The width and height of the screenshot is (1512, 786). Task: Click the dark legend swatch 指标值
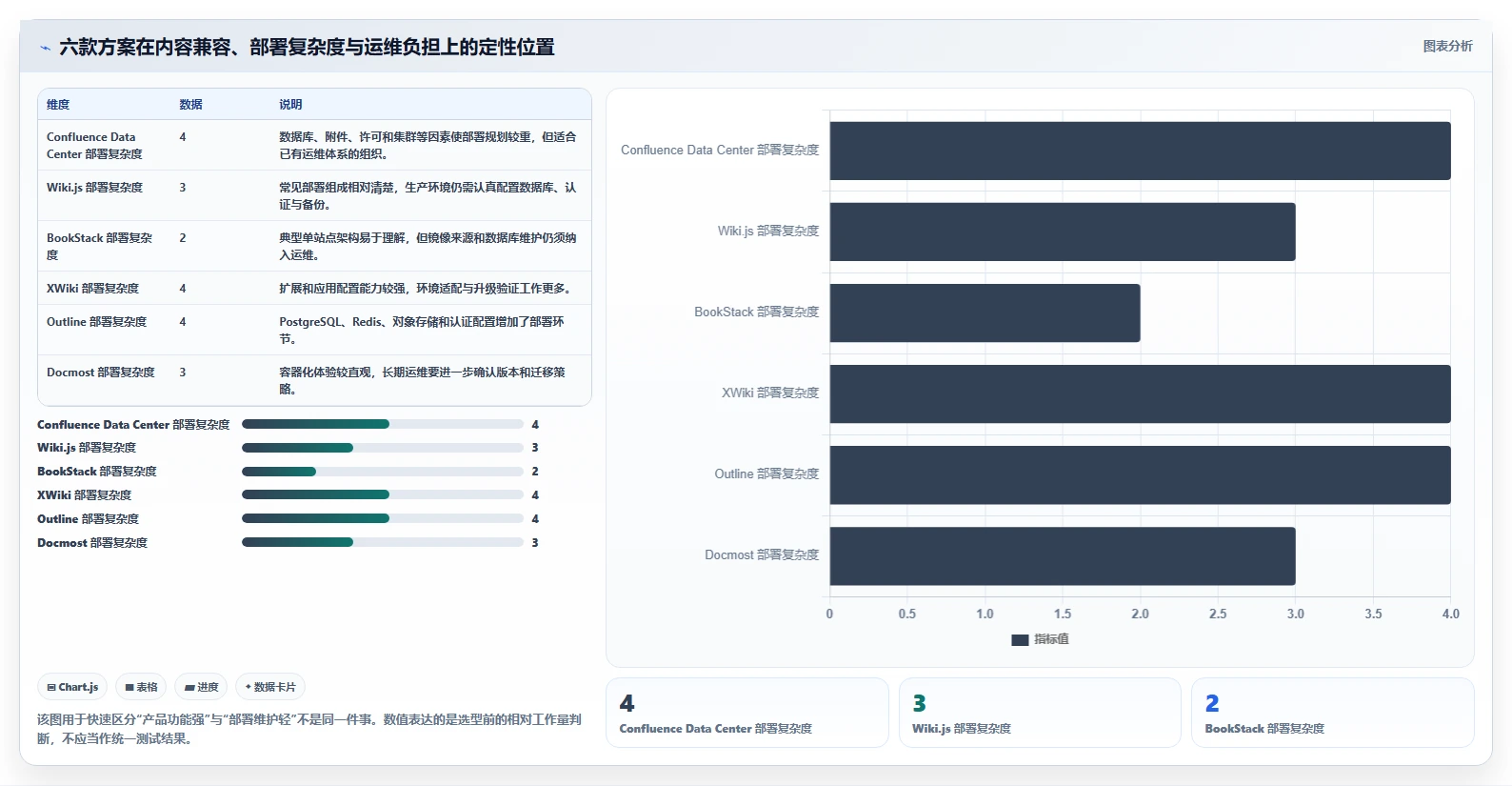pyautogui.click(x=1020, y=640)
